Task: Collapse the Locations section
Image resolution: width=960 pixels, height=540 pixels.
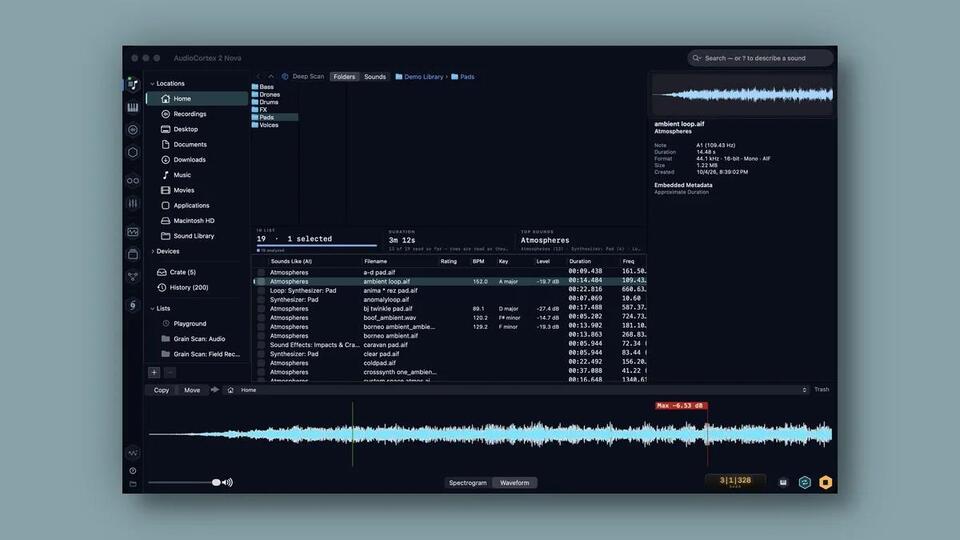Action: (x=152, y=83)
